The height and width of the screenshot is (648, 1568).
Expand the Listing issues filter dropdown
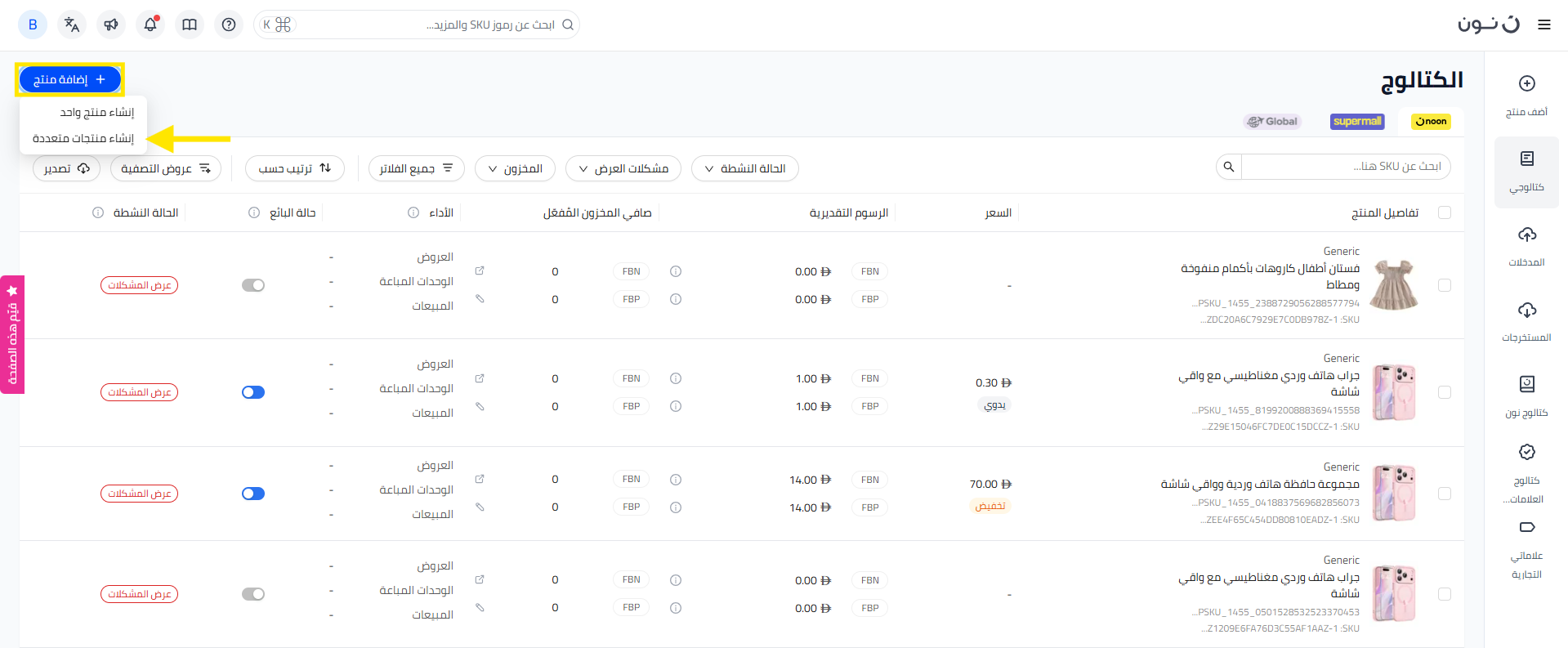[623, 168]
